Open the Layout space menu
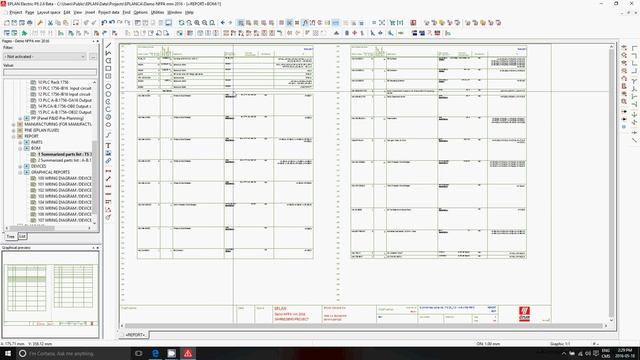This screenshot has height=360, width=640. coord(49,13)
